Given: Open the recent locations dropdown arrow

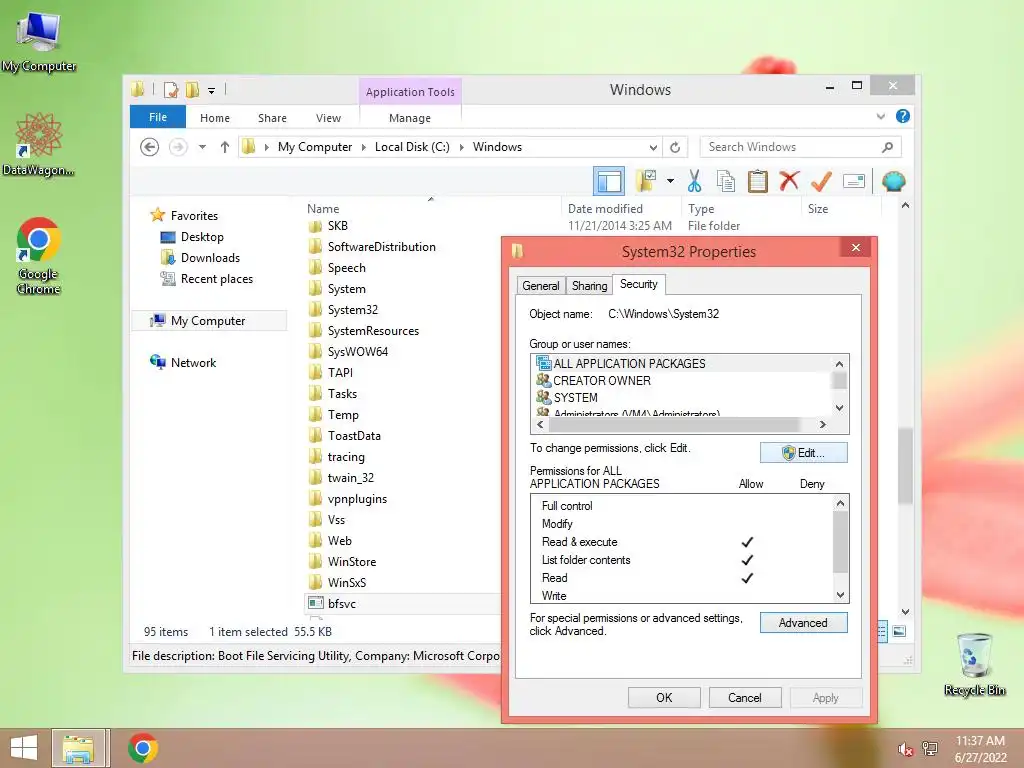Looking at the screenshot, I should point(202,147).
